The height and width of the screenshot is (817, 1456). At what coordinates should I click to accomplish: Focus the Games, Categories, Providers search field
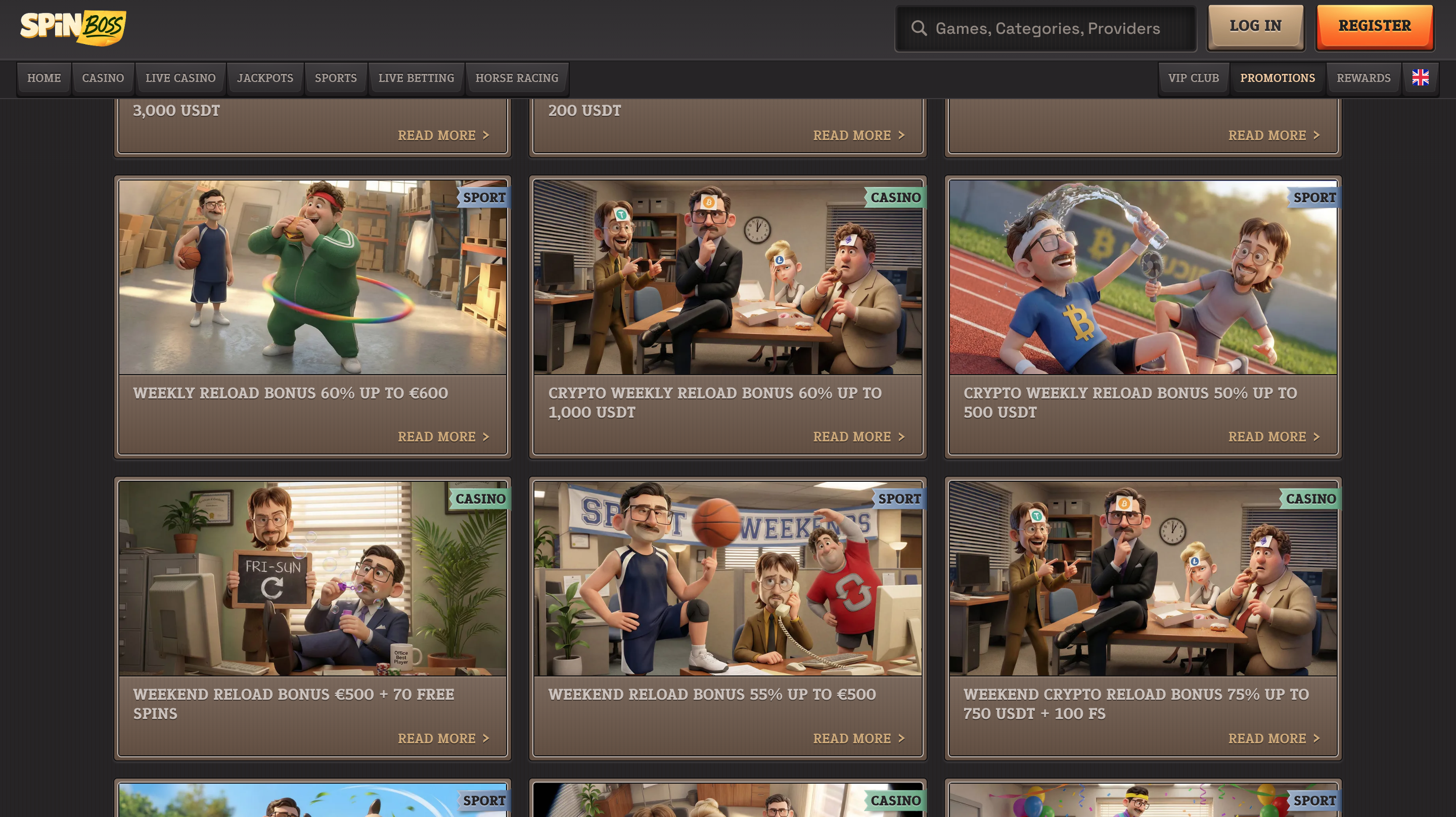[1046, 28]
